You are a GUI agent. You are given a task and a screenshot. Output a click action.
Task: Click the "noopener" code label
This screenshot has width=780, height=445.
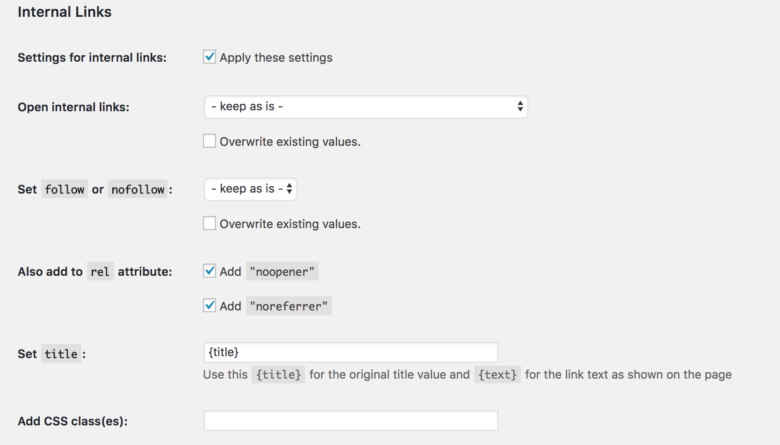pos(282,271)
